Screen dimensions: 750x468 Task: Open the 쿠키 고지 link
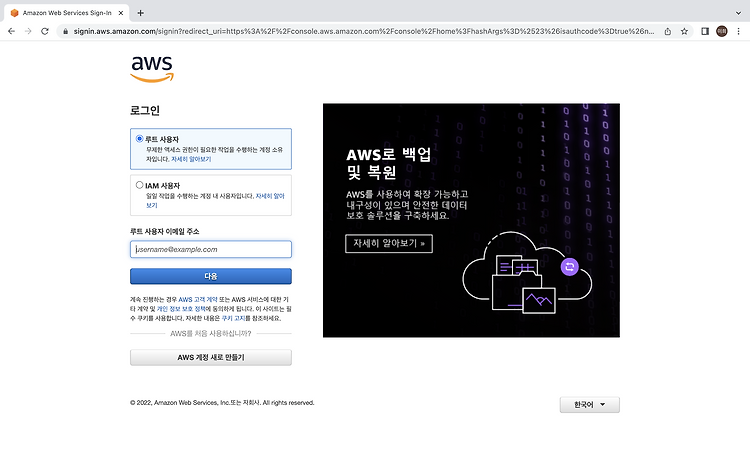click(x=233, y=318)
